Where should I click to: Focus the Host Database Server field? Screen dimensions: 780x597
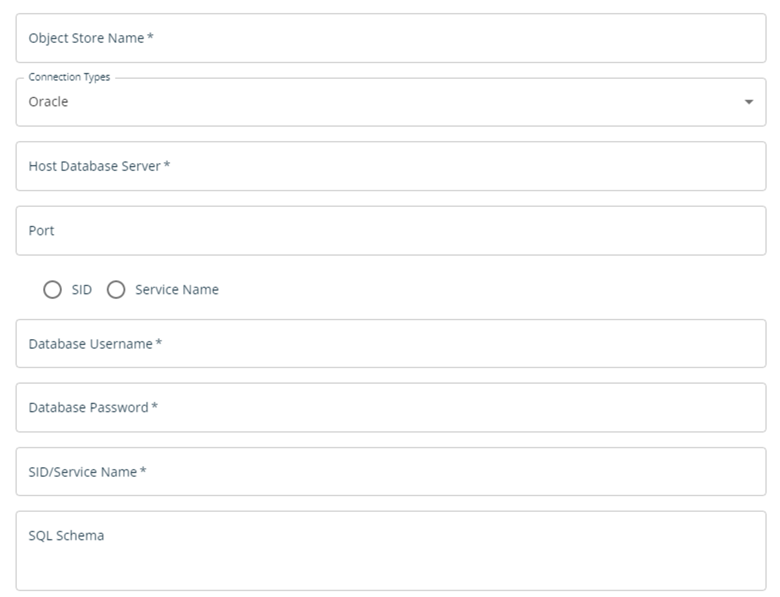390,166
